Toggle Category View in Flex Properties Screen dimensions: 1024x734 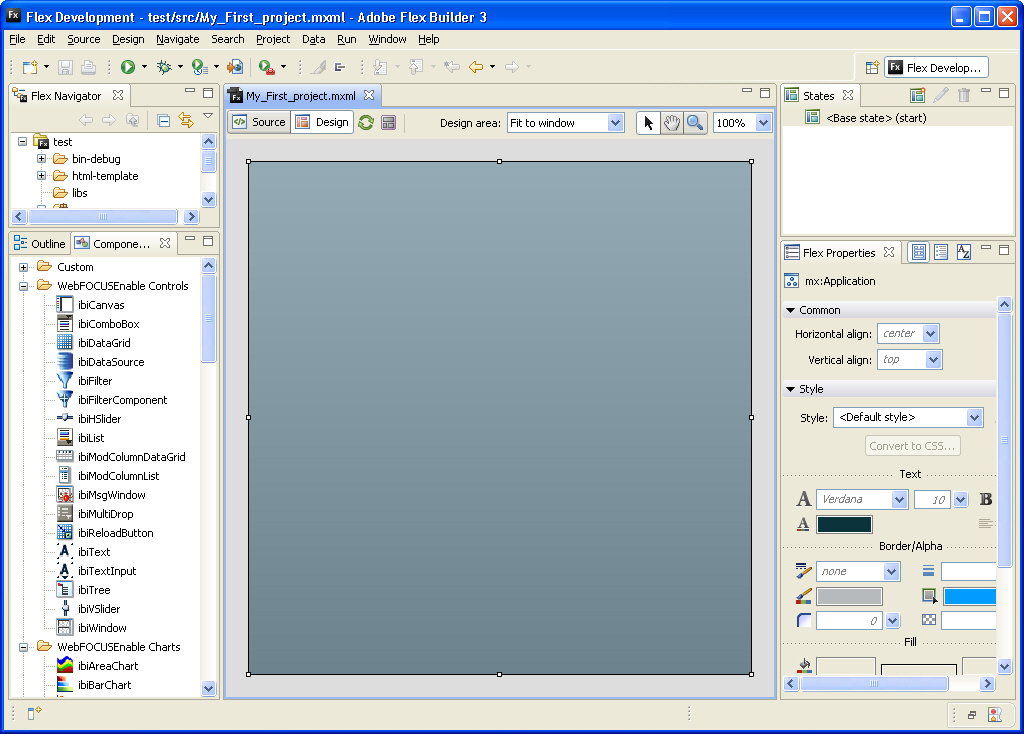pyautogui.click(x=941, y=252)
